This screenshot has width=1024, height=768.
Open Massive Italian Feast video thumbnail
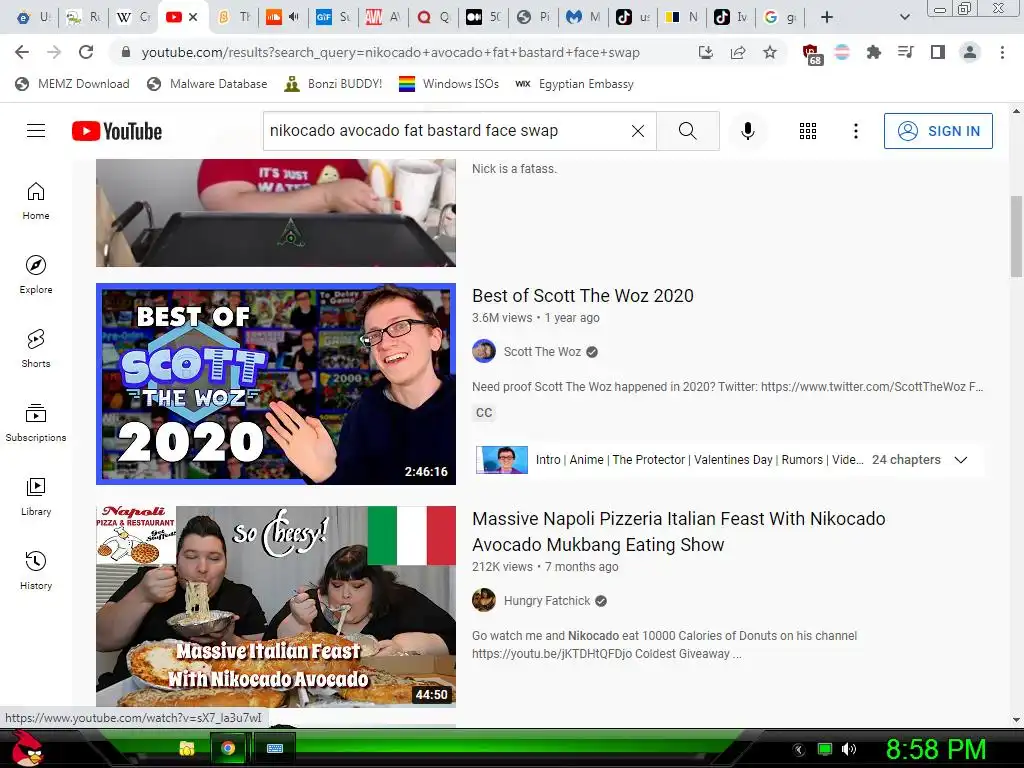pyautogui.click(x=276, y=606)
